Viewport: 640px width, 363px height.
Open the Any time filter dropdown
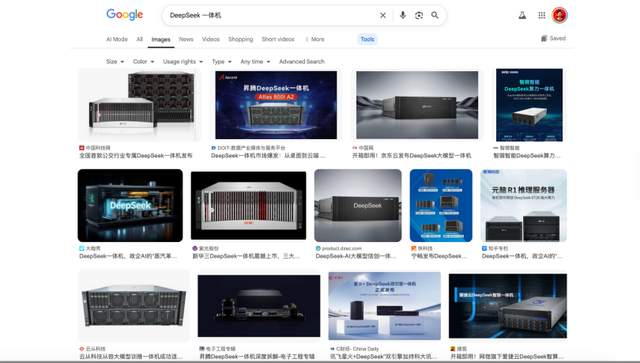click(x=255, y=62)
